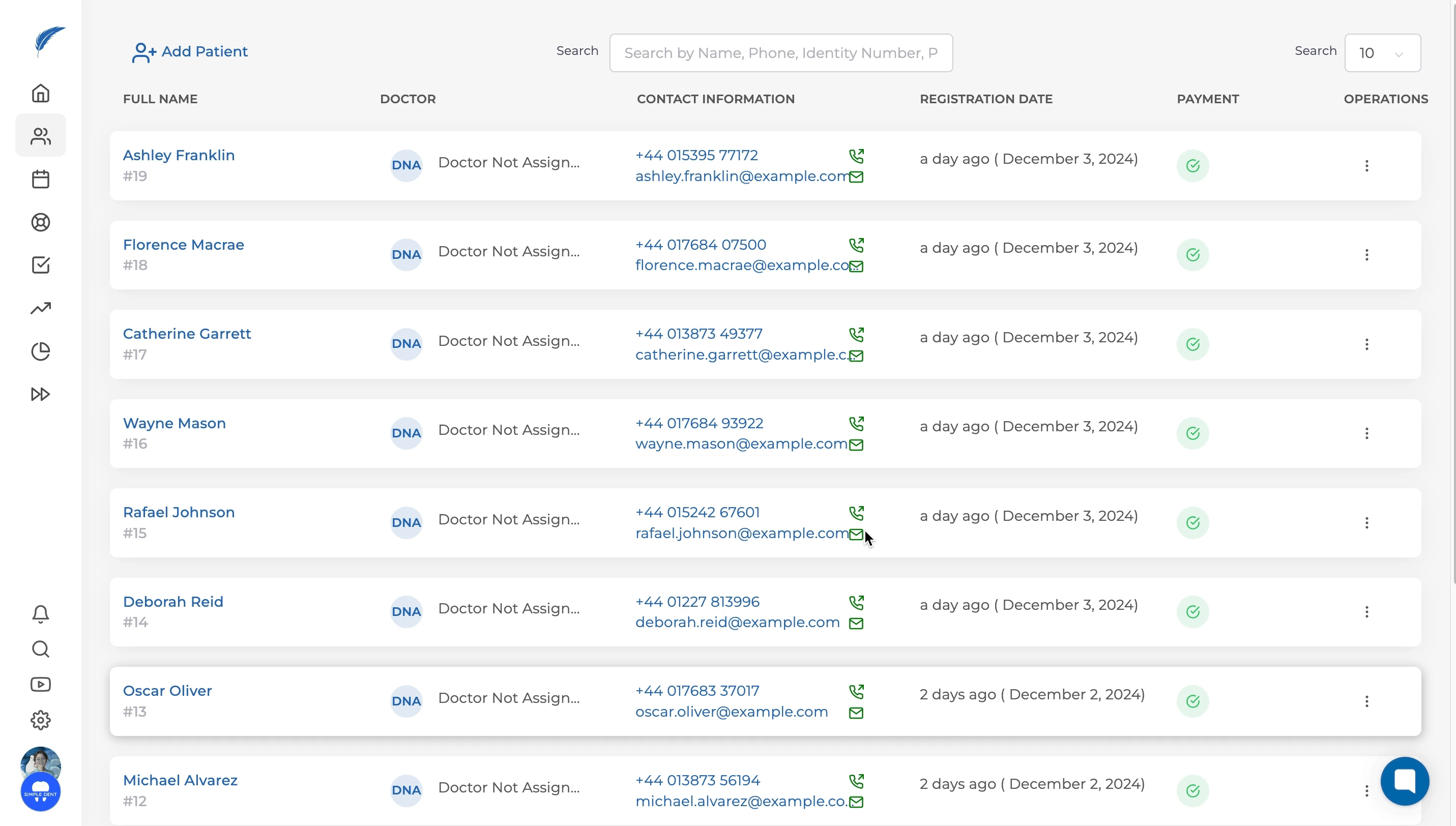Screen dimensions: 1456x826
Task: Click the patient search input field
Action: (x=781, y=53)
